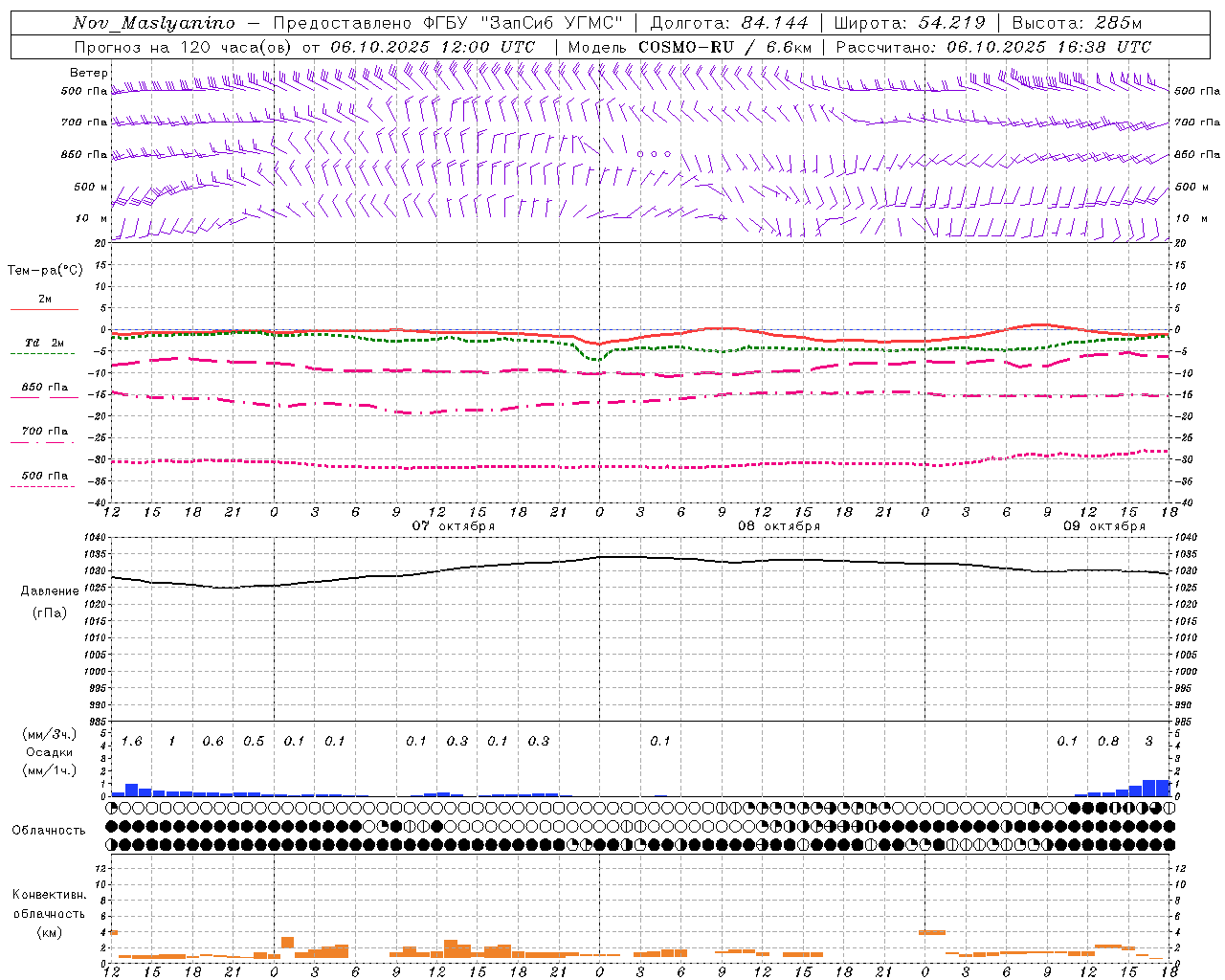This screenshot has height=980, width=1225.
Task: Click '850 гПа' in the temperature legend
Action: tap(44, 388)
